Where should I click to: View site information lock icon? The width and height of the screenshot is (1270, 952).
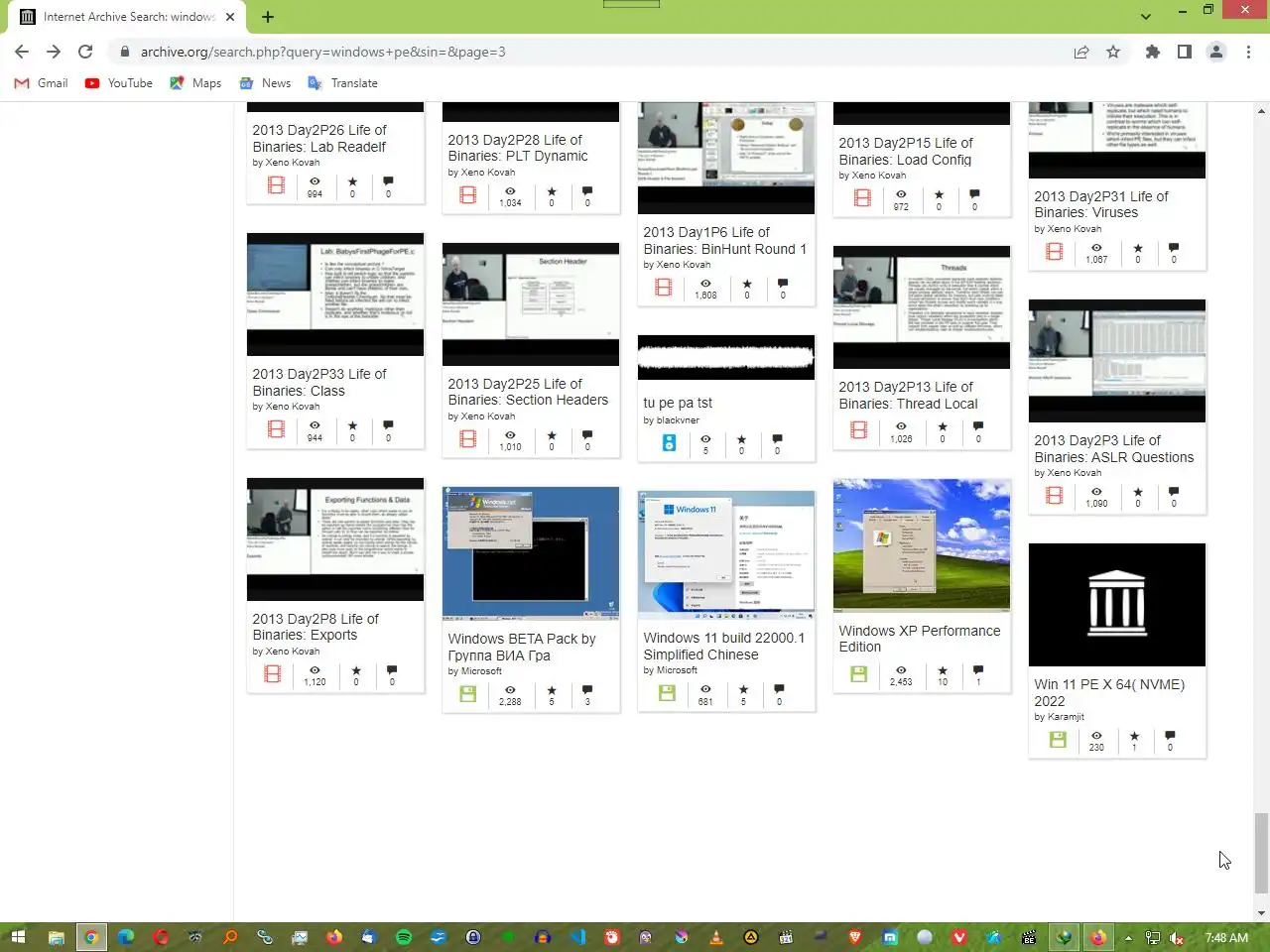[x=125, y=52]
